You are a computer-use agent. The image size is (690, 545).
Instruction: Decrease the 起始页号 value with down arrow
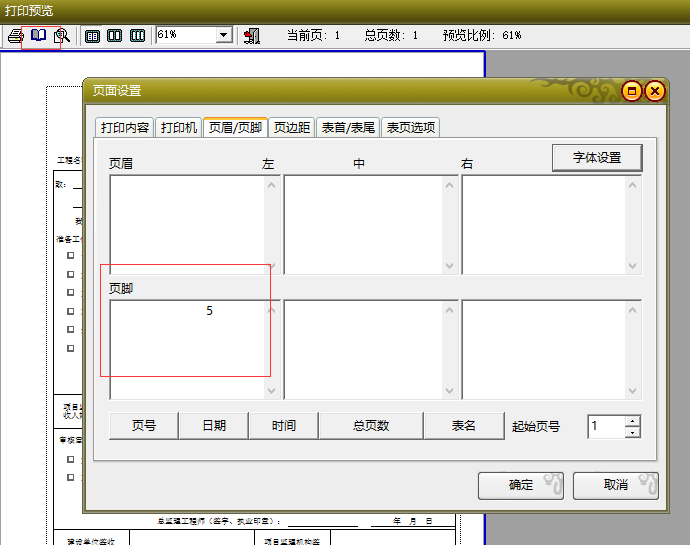(x=632, y=432)
